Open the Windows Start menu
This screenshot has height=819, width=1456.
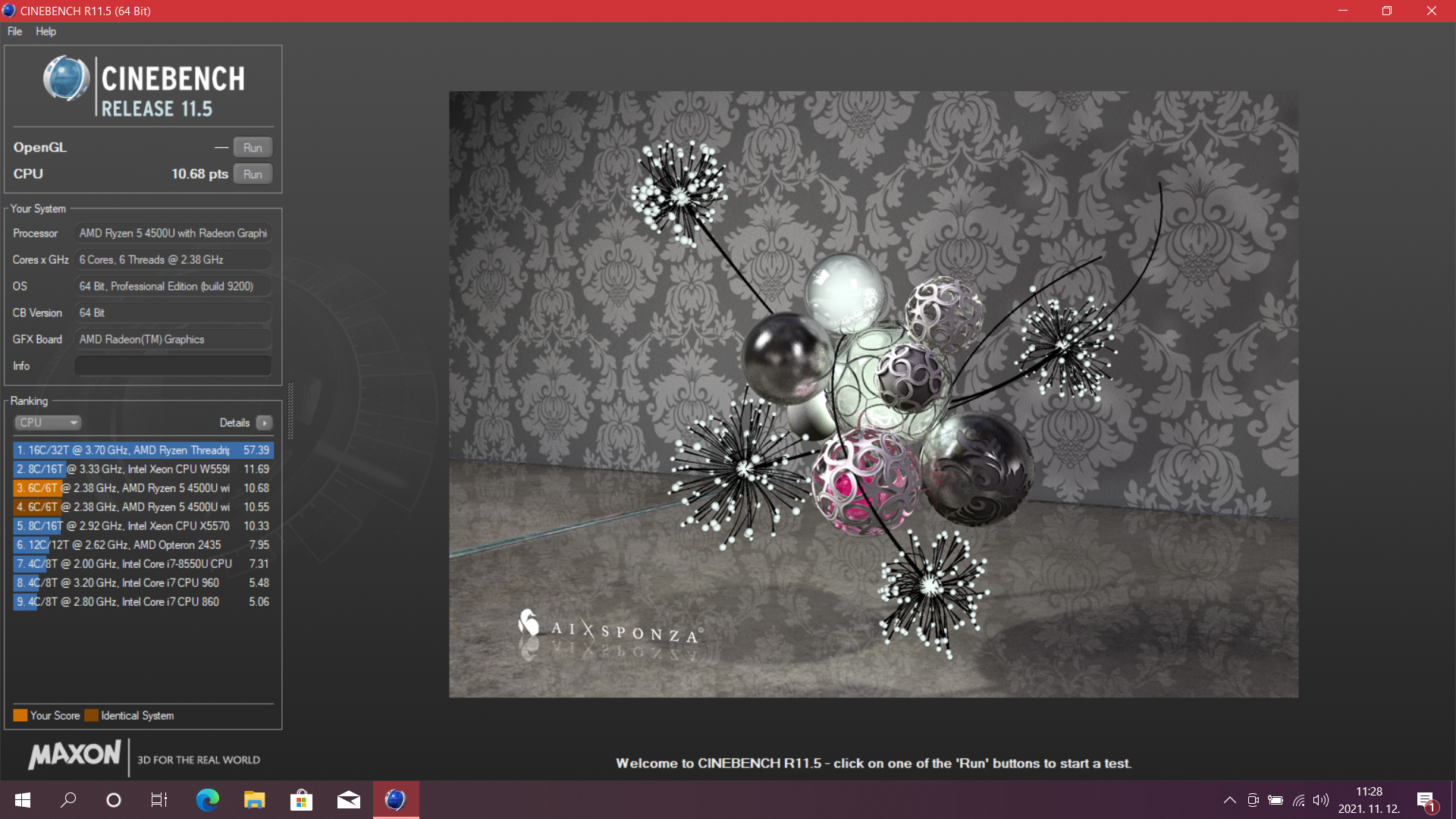click(x=23, y=800)
